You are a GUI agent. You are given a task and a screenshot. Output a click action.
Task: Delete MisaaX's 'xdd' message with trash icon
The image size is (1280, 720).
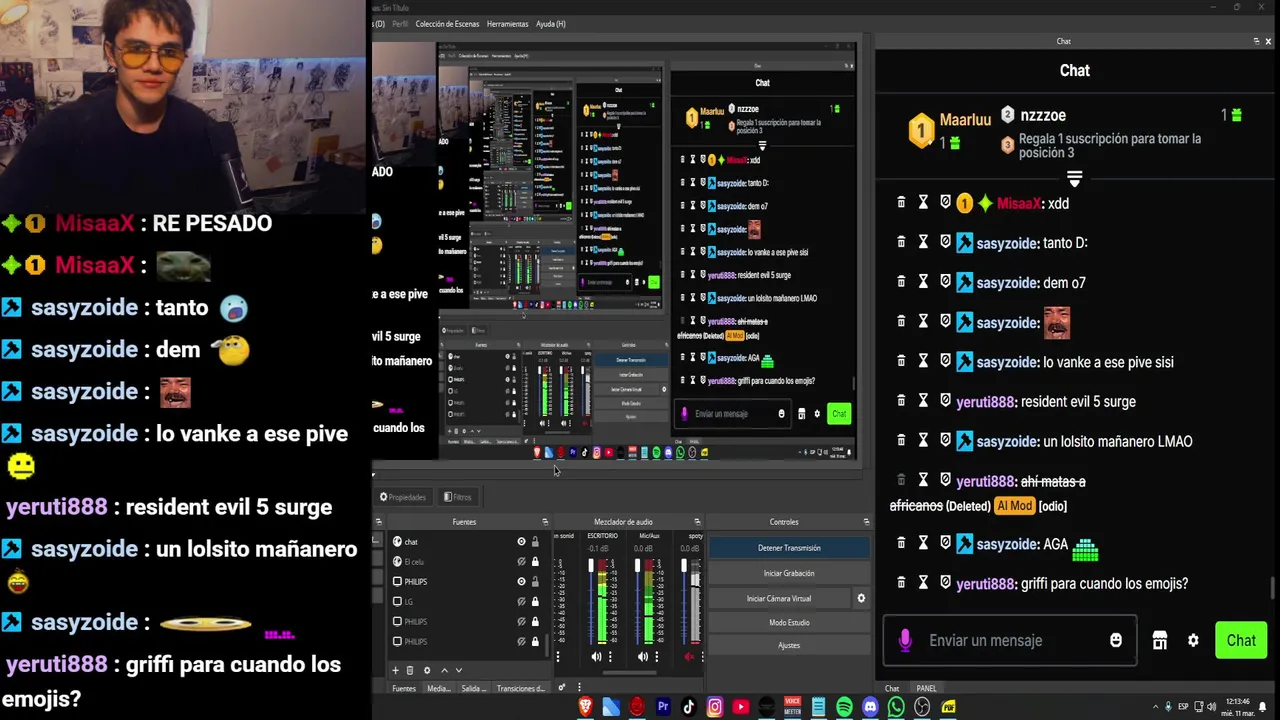pos(901,203)
